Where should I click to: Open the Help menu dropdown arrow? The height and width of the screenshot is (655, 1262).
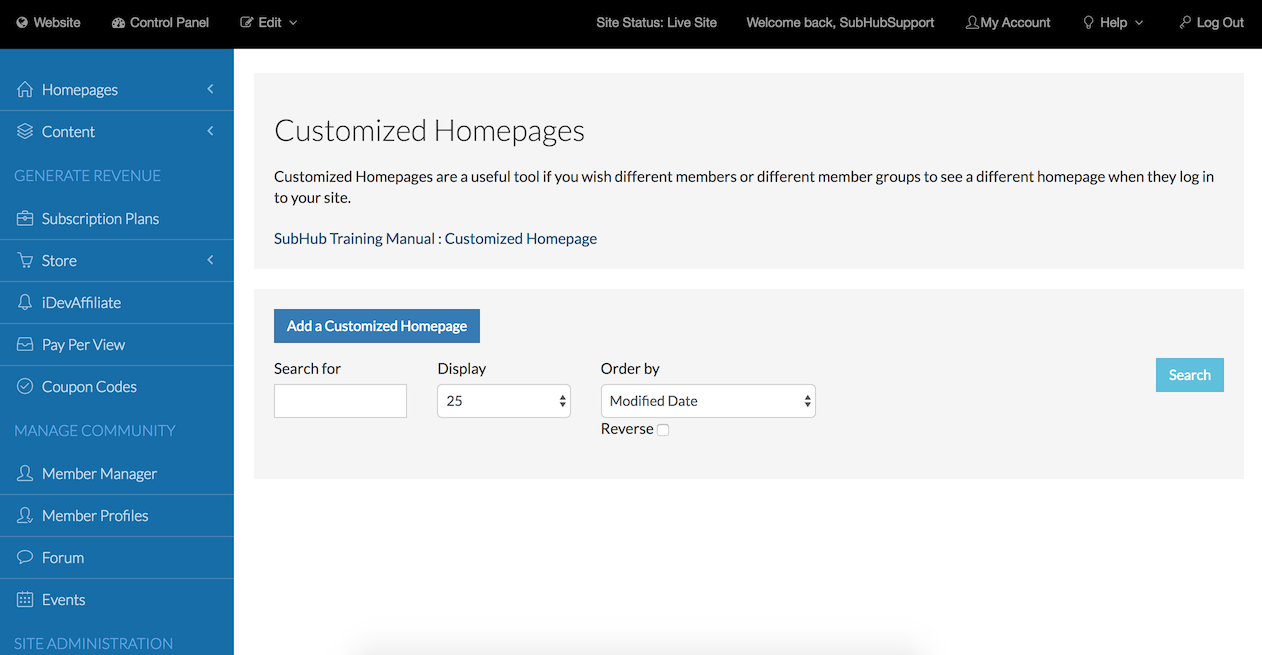point(1139,23)
